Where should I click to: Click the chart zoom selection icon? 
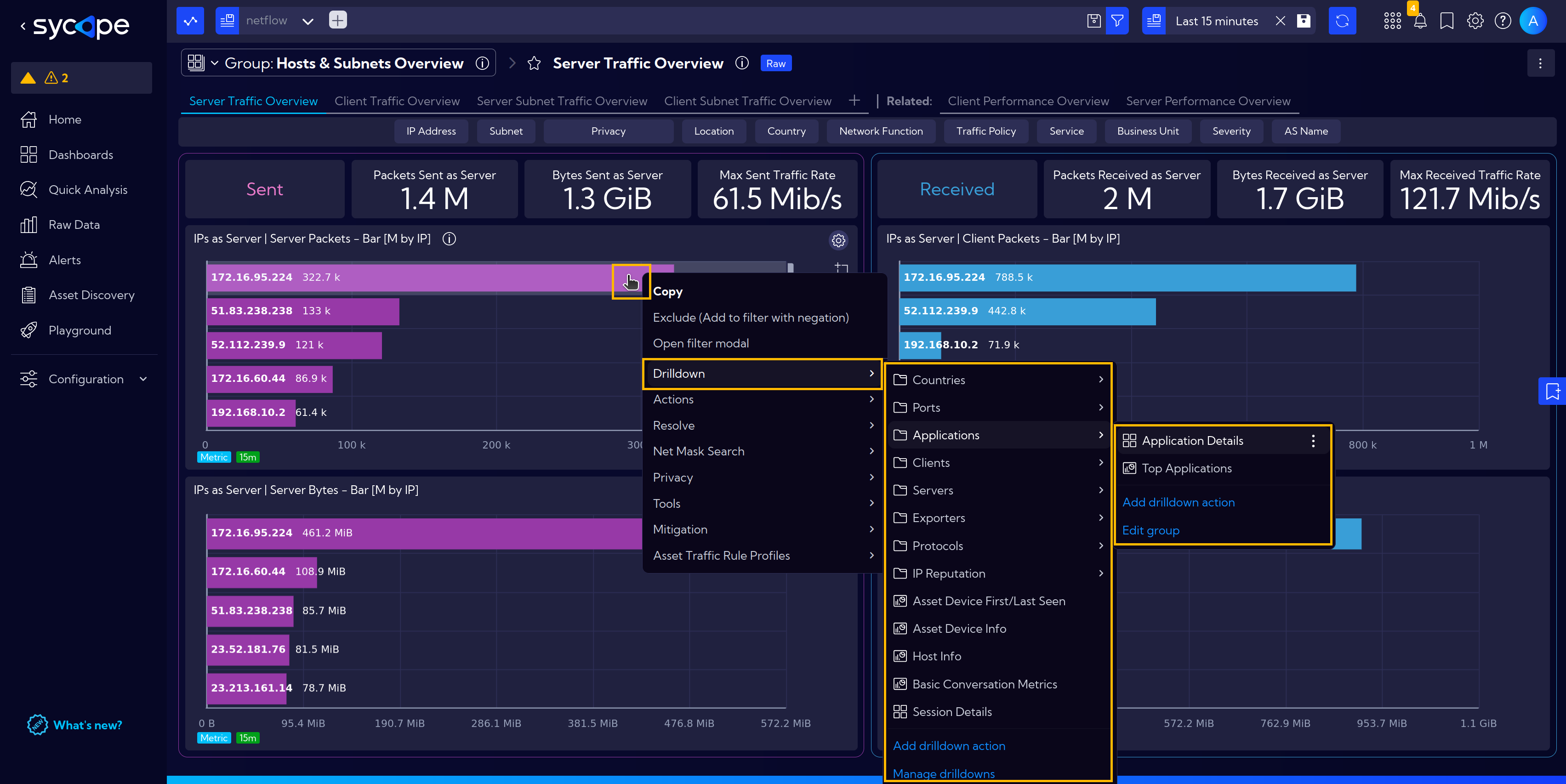coord(841,267)
